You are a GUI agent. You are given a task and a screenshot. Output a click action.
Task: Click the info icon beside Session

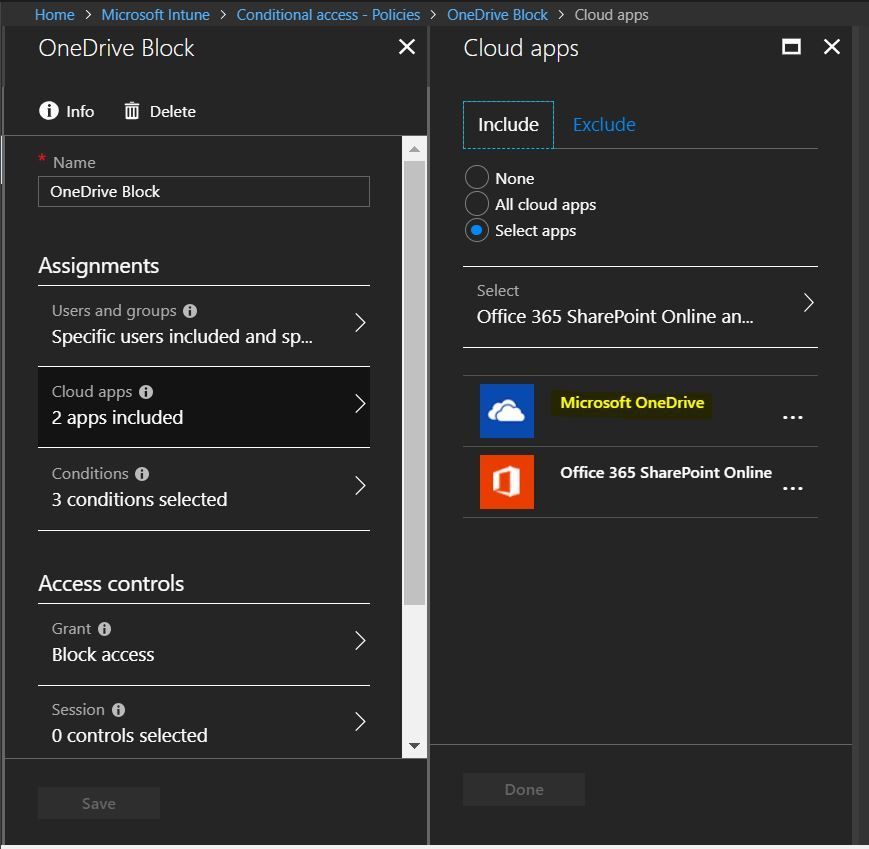[x=118, y=710]
